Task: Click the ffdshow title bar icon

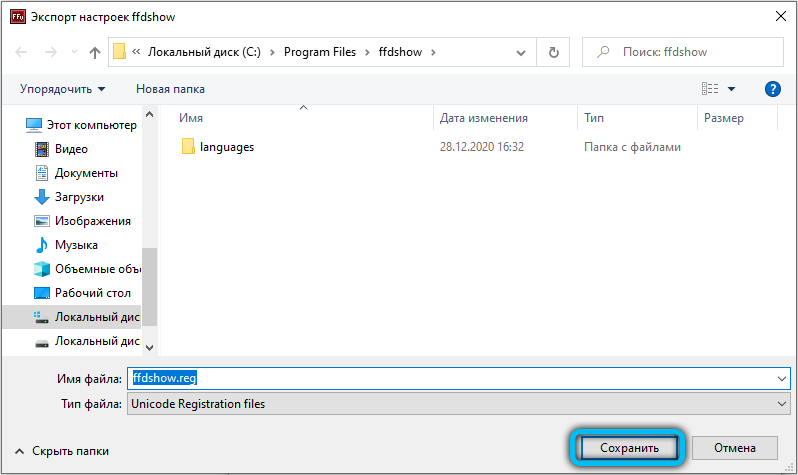Action: coord(18,17)
